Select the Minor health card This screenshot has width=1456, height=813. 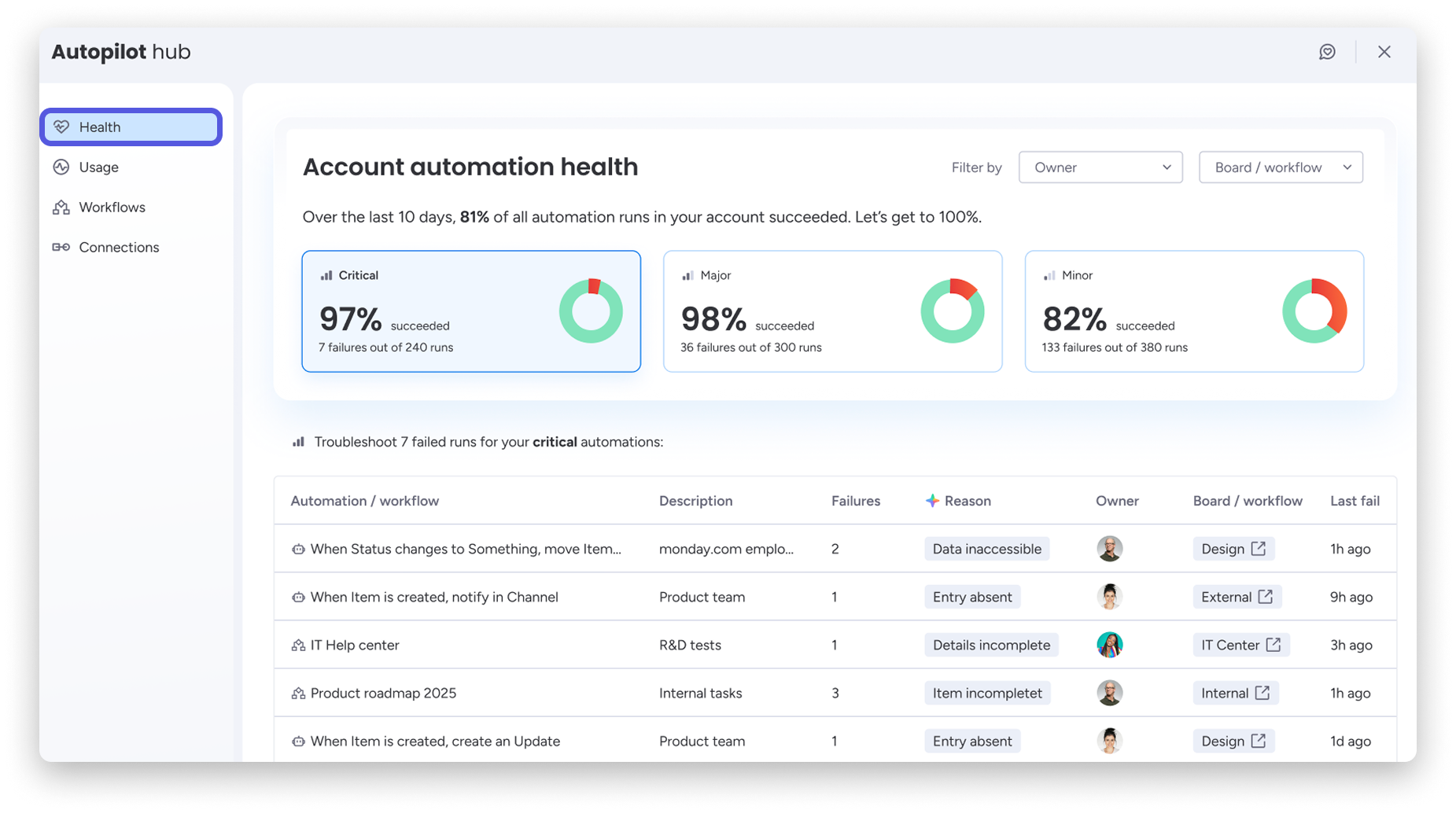[x=1193, y=311]
